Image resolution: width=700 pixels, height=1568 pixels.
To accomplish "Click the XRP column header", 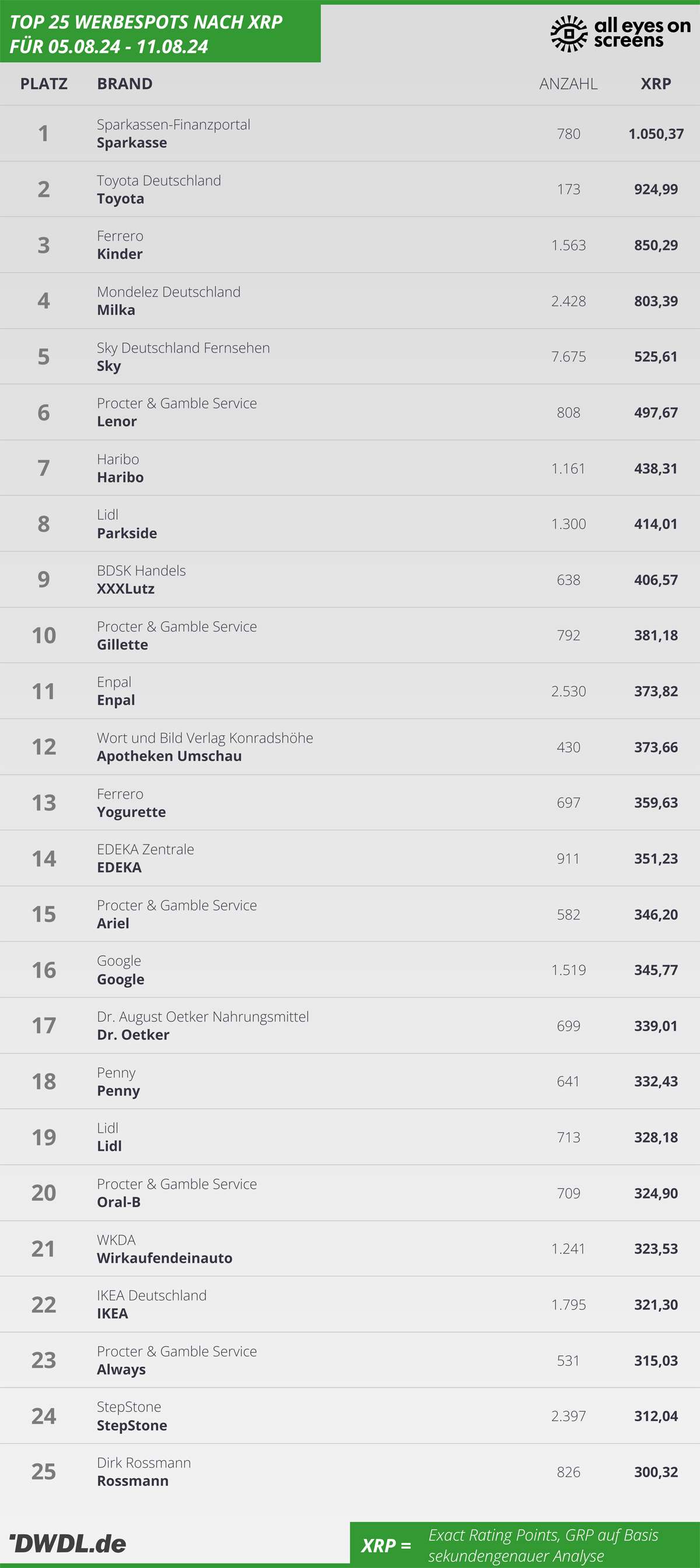I will [656, 83].
